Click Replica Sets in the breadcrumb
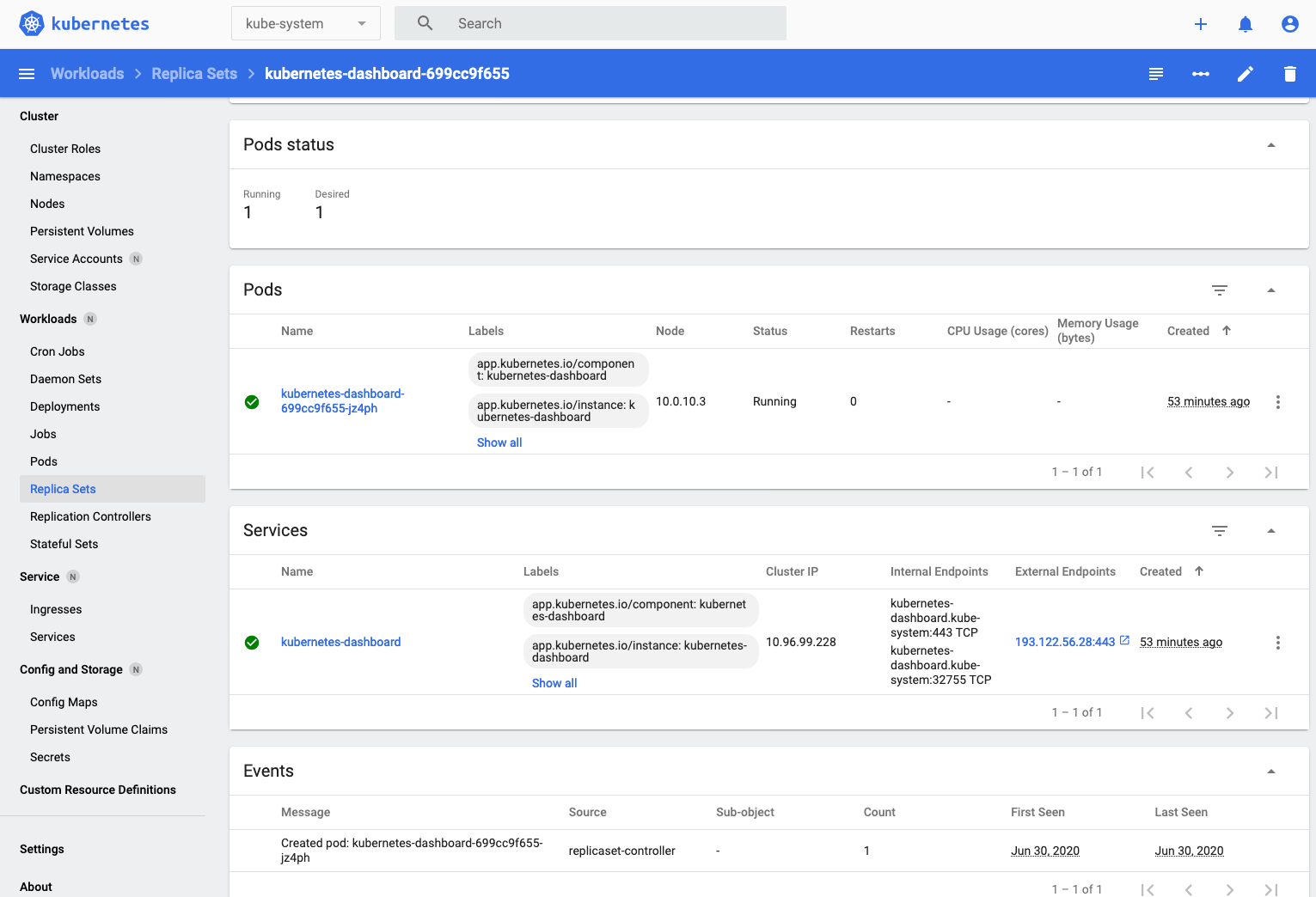1316x897 pixels. (x=194, y=74)
